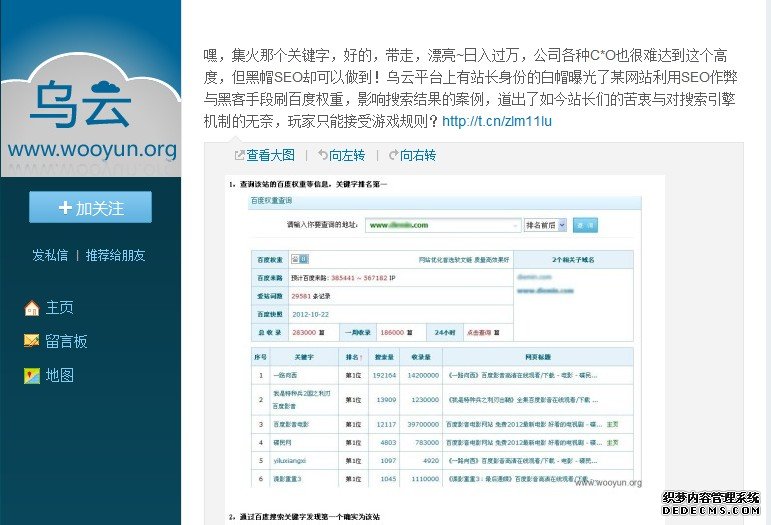The image size is (771, 525).
Task: Click the 2012-10-22 百度快照 date
Action: coord(310,314)
